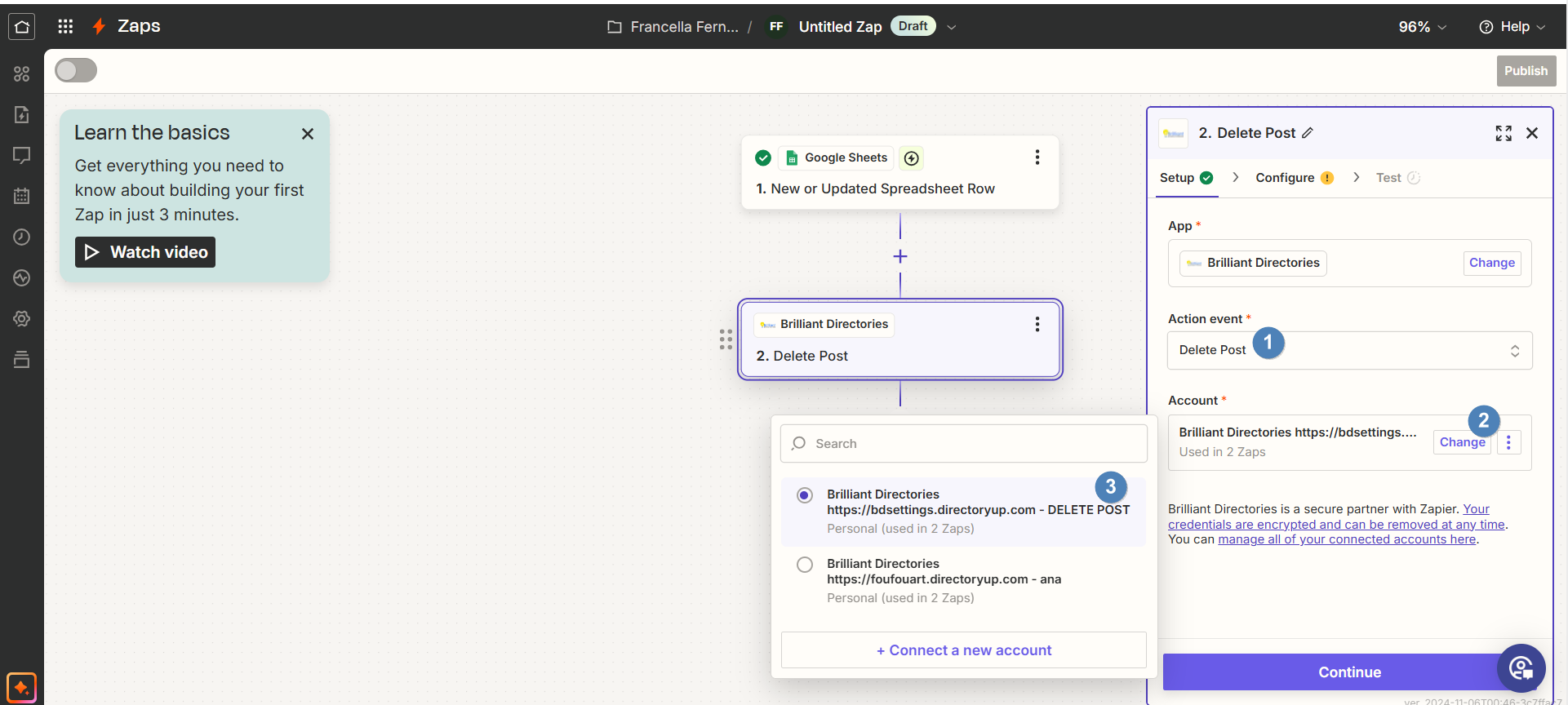Expand the step panel to fullscreen
The height and width of the screenshot is (705, 1568).
(x=1504, y=133)
